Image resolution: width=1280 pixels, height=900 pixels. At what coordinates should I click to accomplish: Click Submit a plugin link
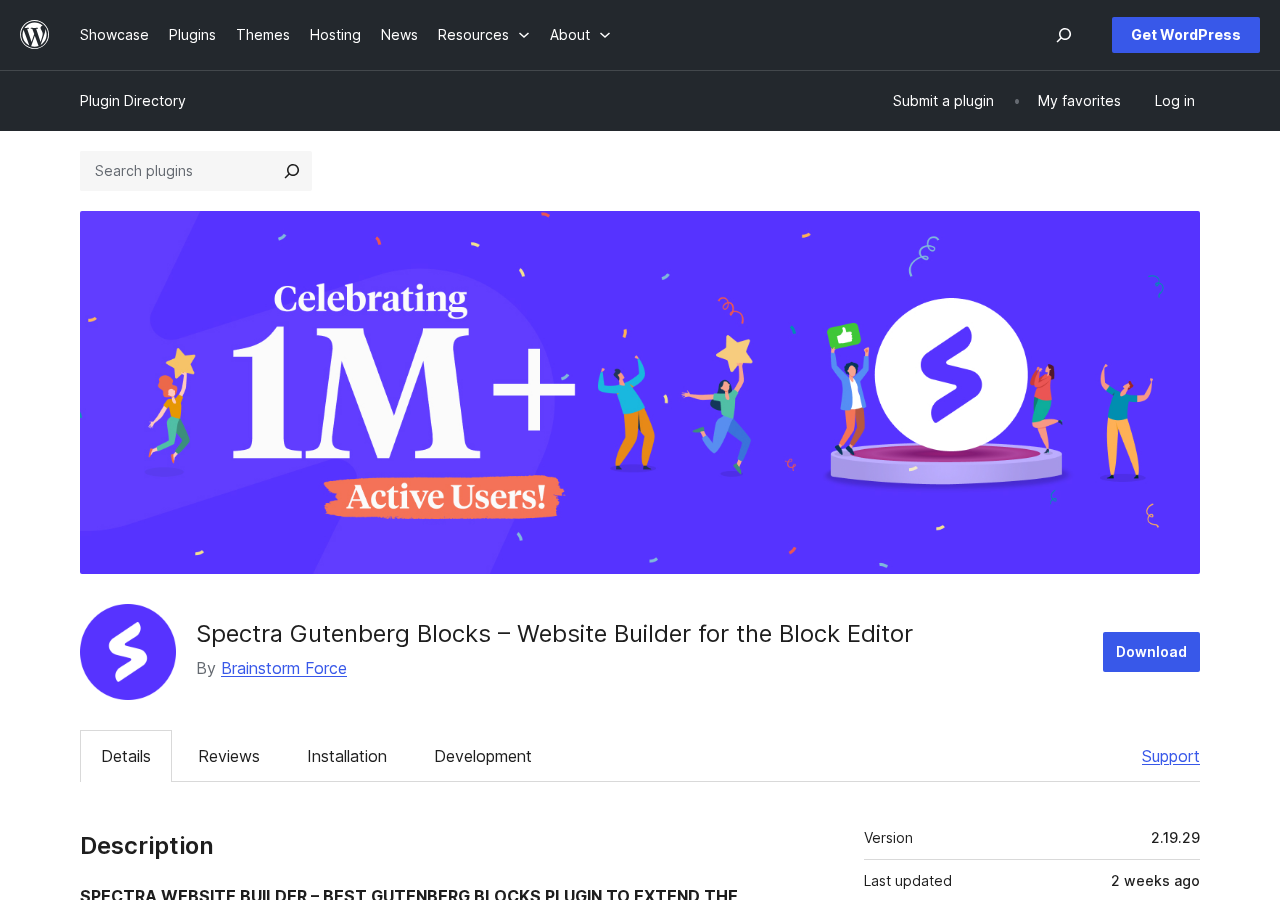coord(943,101)
